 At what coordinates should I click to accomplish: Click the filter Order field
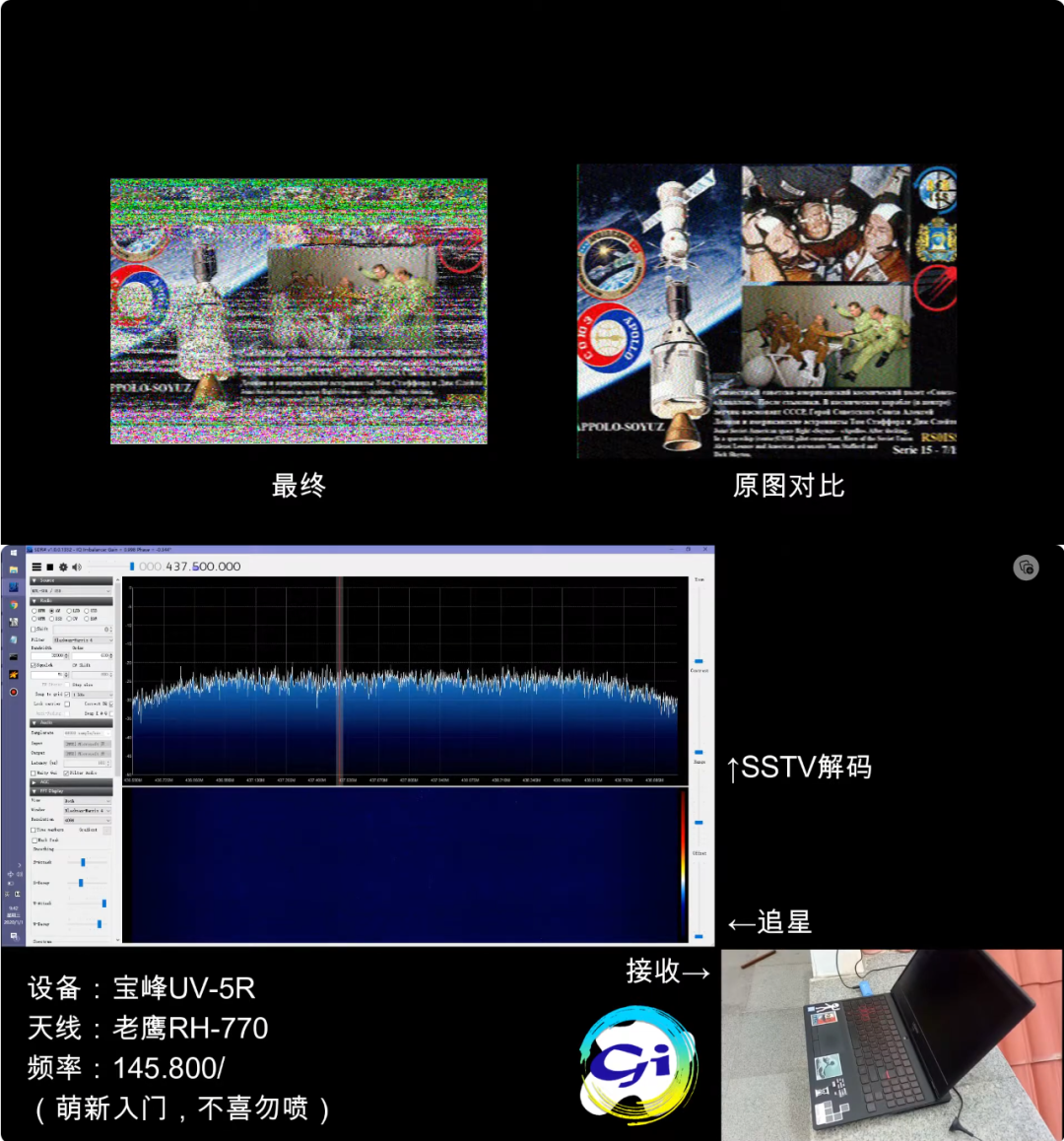[x=93, y=655]
